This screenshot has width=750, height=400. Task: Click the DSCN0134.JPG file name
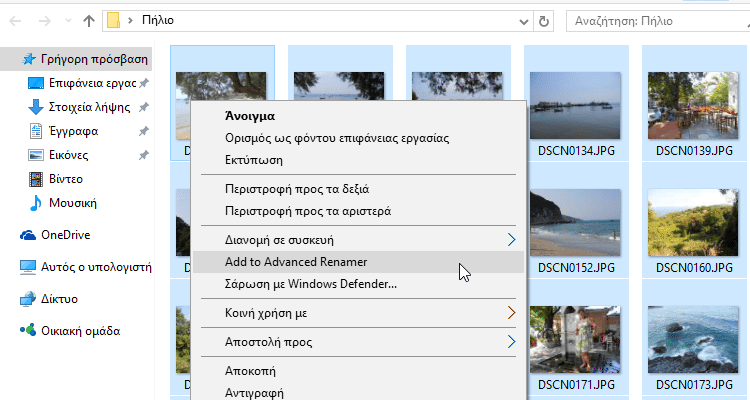point(576,151)
